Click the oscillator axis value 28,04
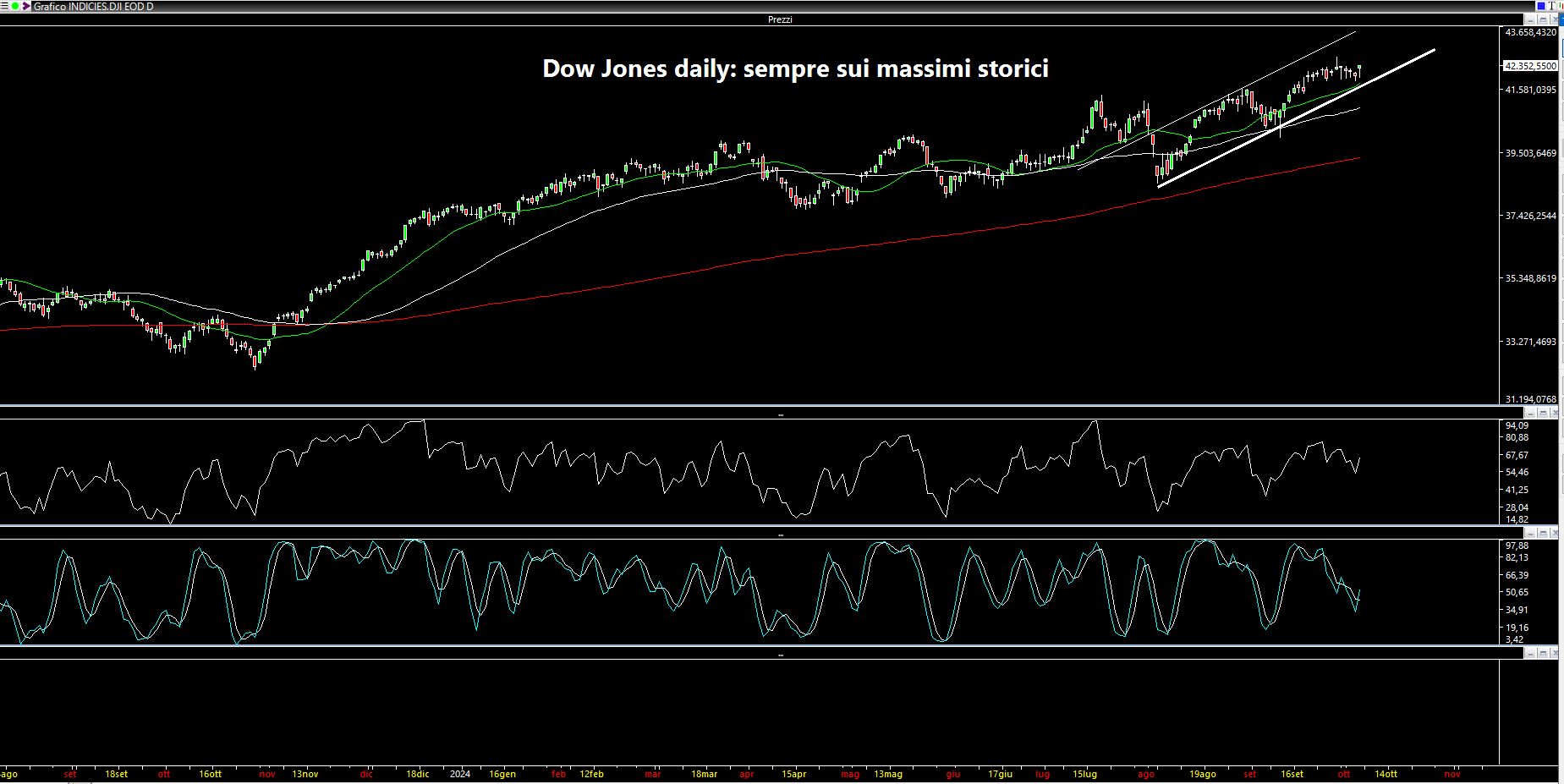 click(x=1517, y=507)
